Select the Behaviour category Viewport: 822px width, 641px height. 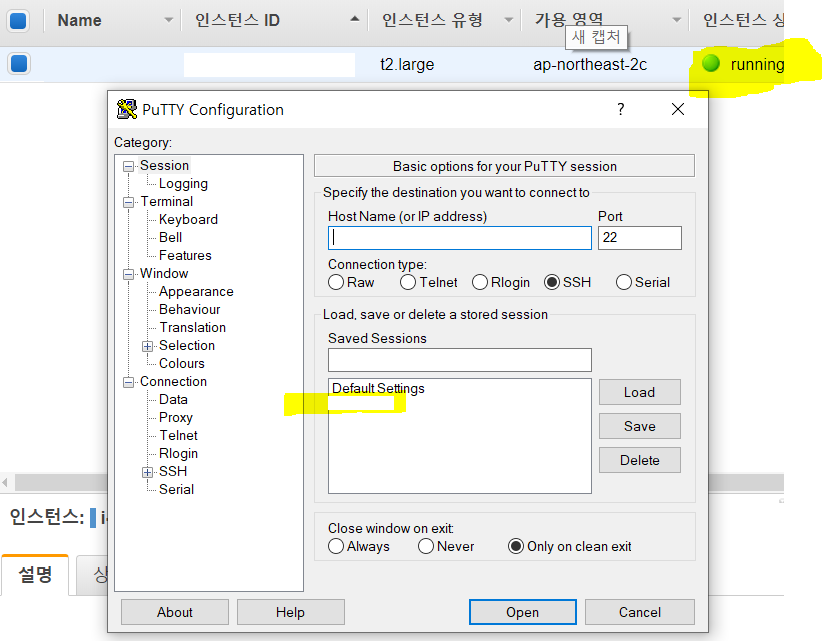click(189, 309)
